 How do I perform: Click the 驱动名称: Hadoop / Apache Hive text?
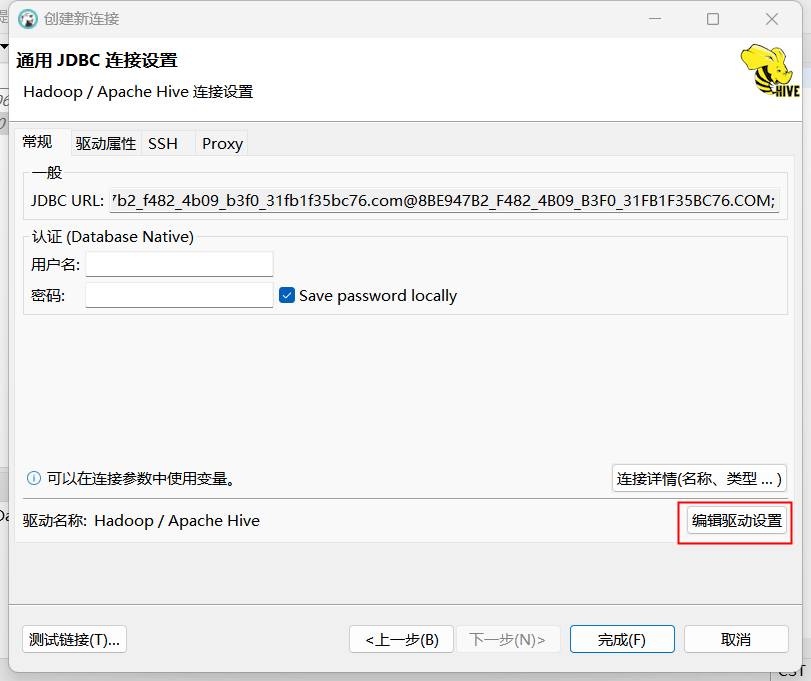[x=141, y=521]
